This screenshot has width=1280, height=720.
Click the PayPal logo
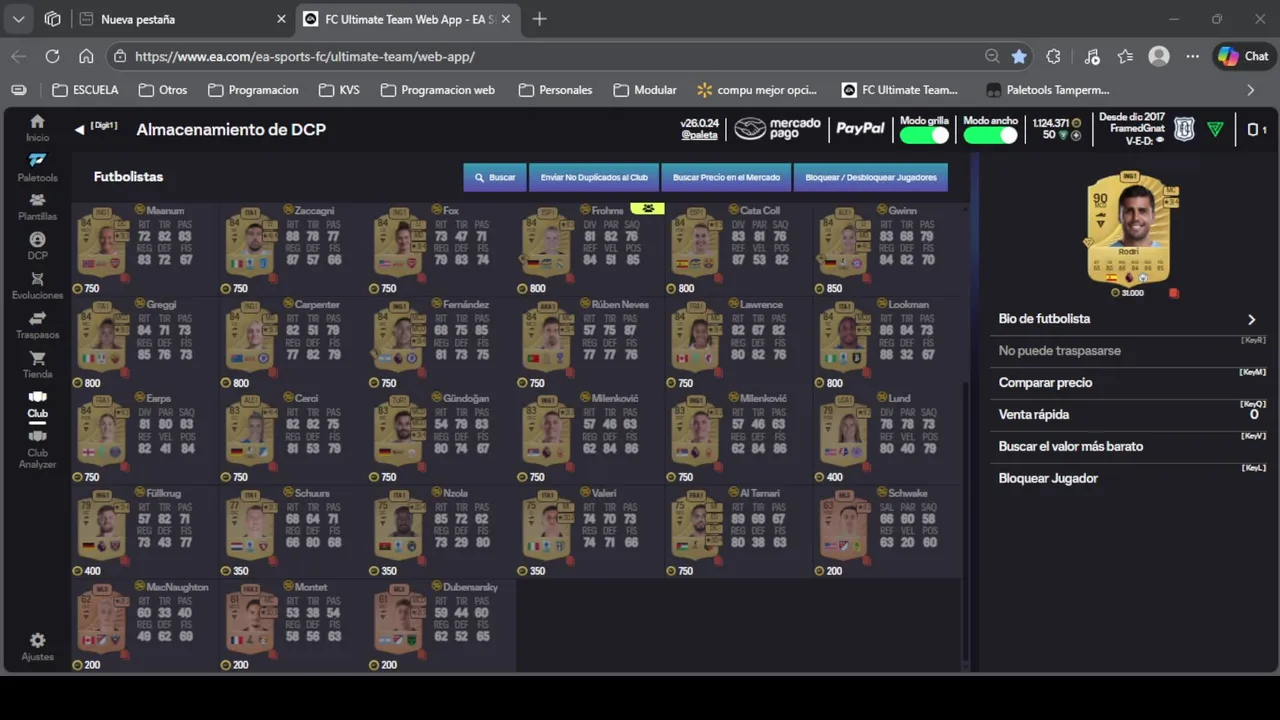coord(860,128)
